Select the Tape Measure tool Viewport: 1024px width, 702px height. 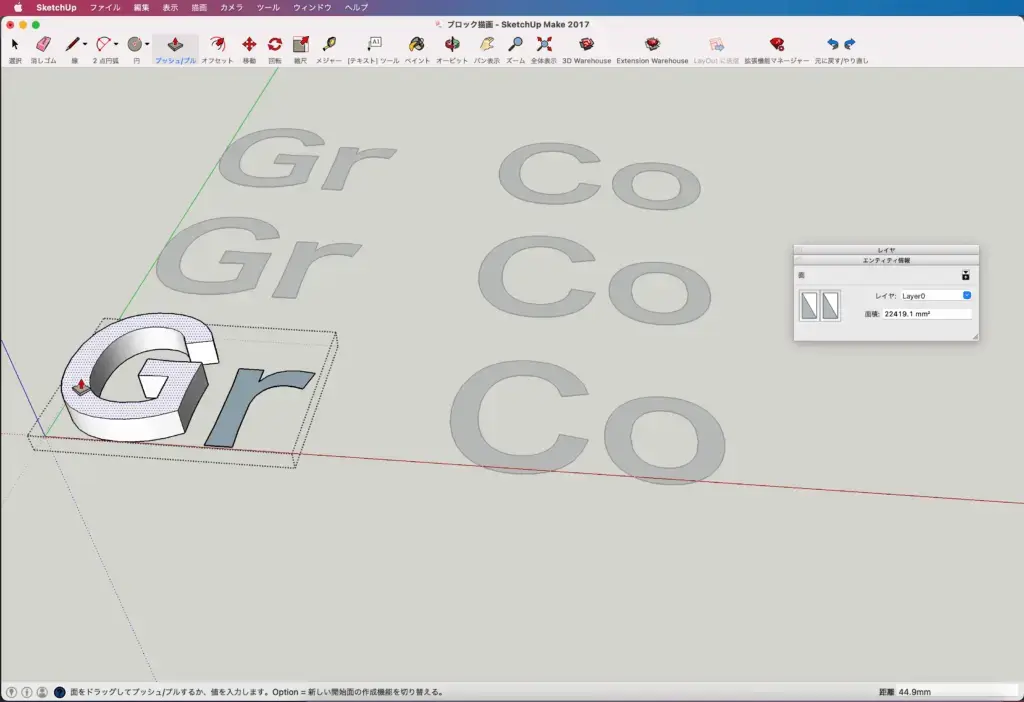329,44
